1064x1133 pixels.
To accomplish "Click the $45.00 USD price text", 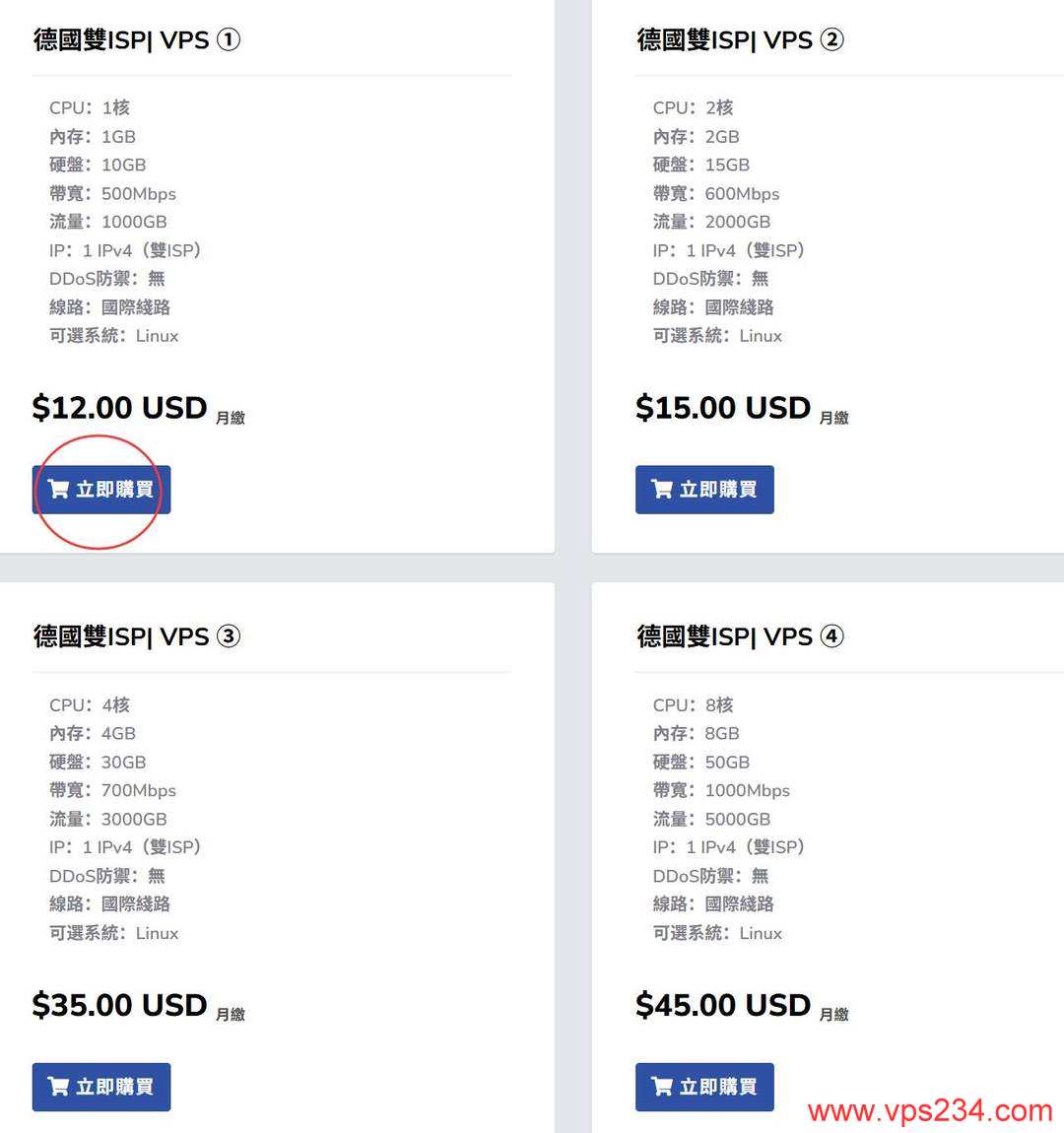I will coord(722,1005).
